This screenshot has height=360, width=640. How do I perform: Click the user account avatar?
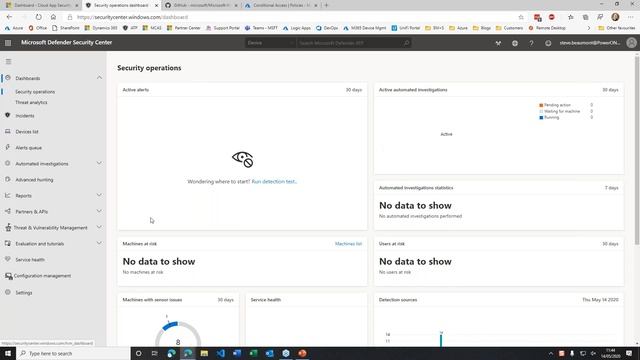pyautogui.click(x=631, y=42)
